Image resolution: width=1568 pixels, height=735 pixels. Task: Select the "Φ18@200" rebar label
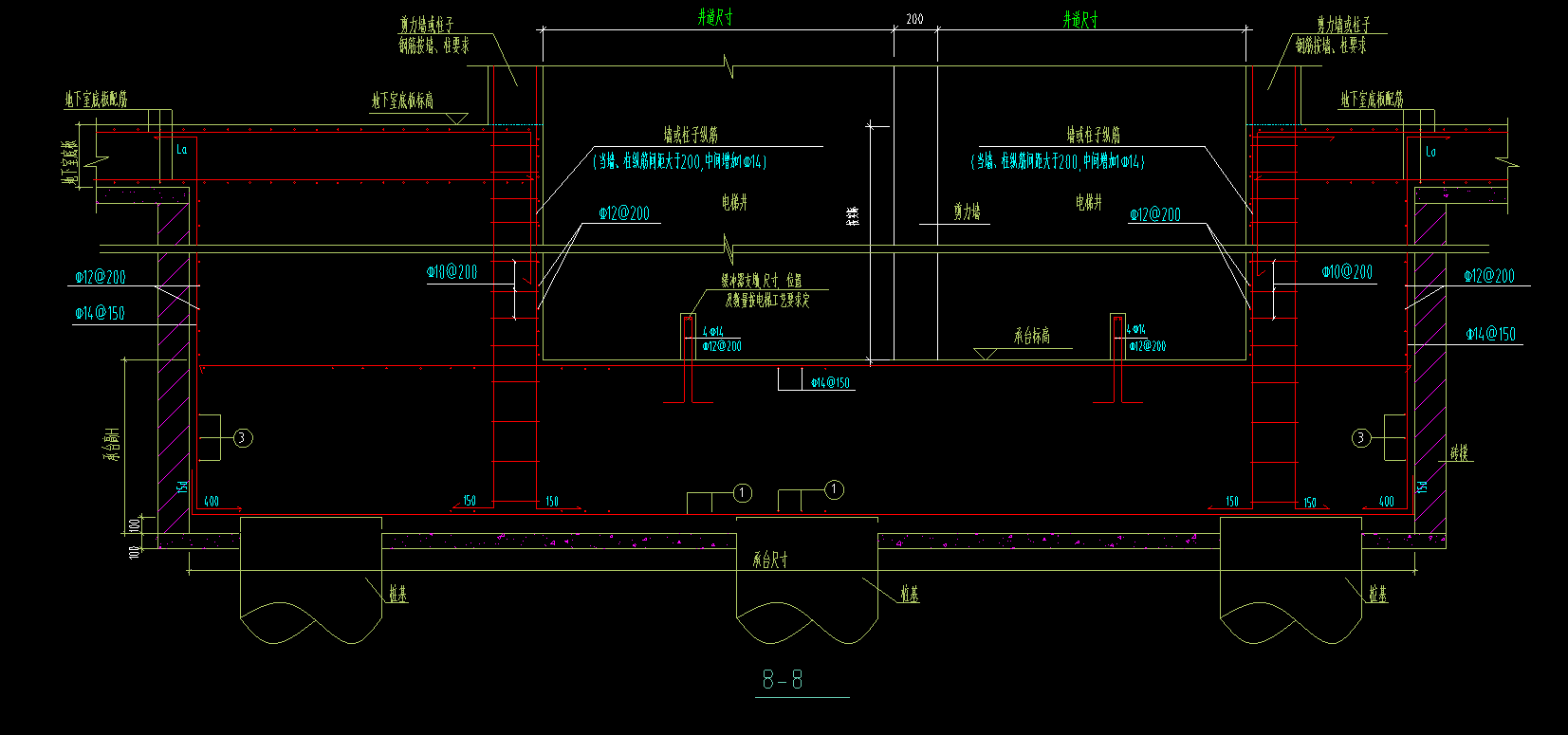point(452,272)
